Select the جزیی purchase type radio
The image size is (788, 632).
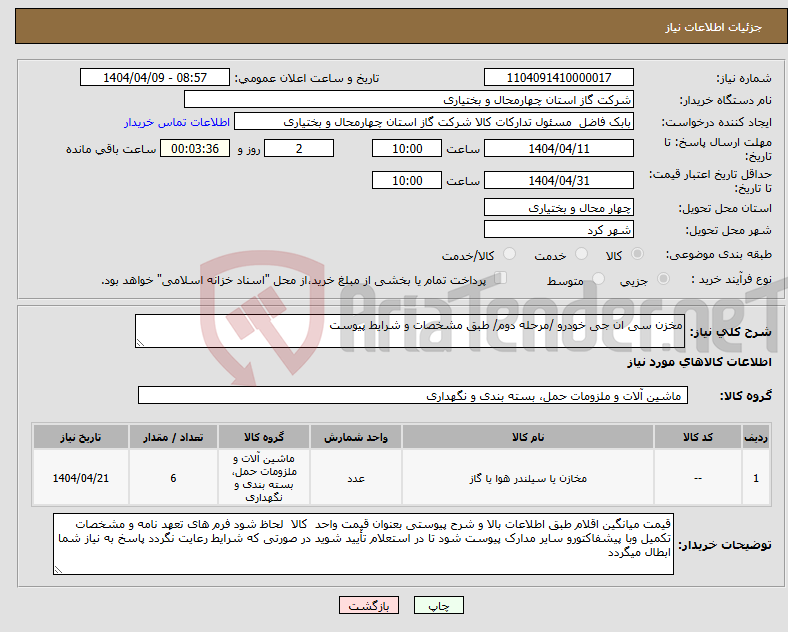[x=663, y=278]
